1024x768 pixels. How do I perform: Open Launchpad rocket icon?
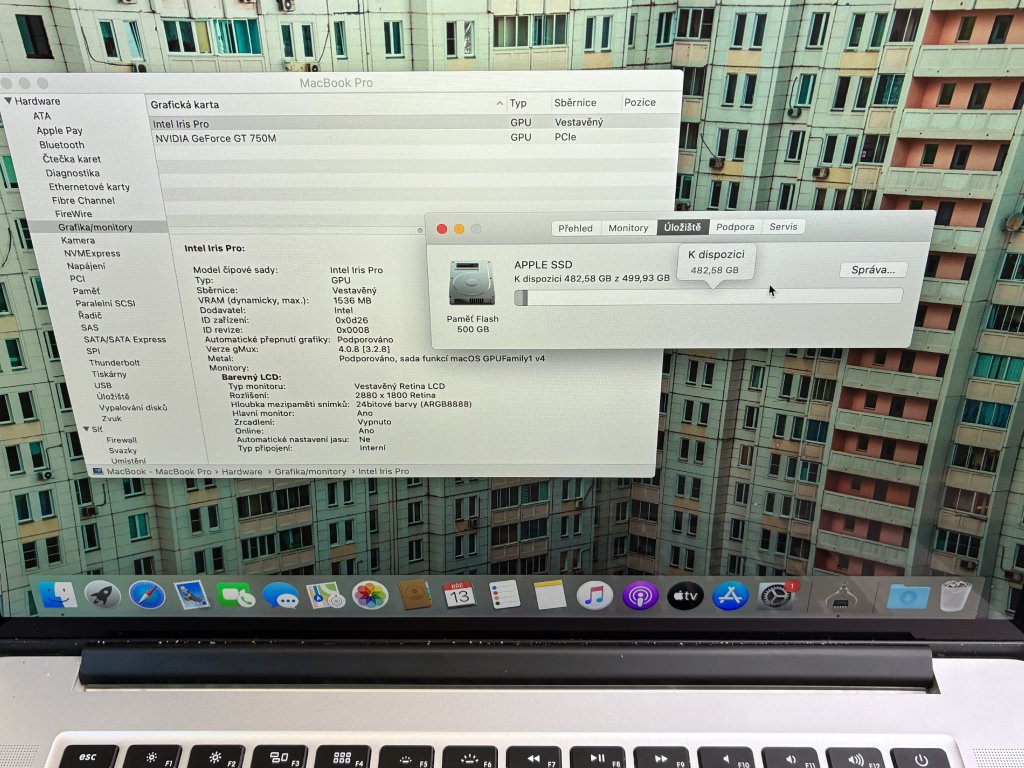click(x=102, y=596)
